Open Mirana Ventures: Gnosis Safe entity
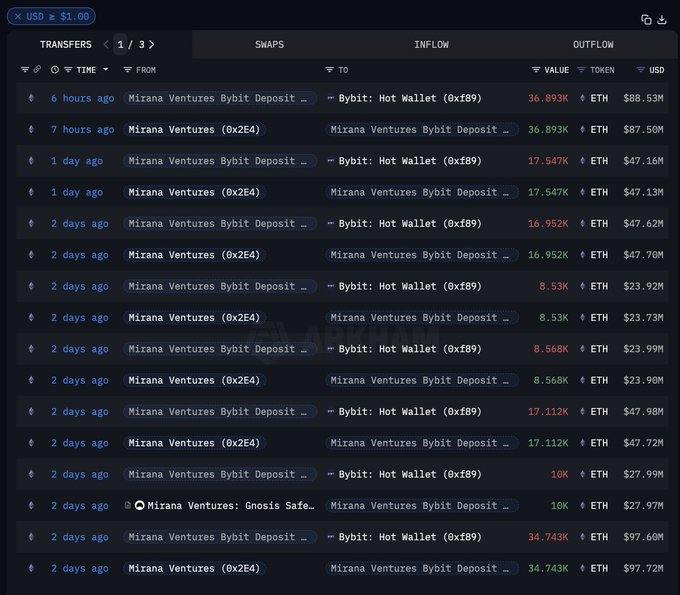 (231, 505)
